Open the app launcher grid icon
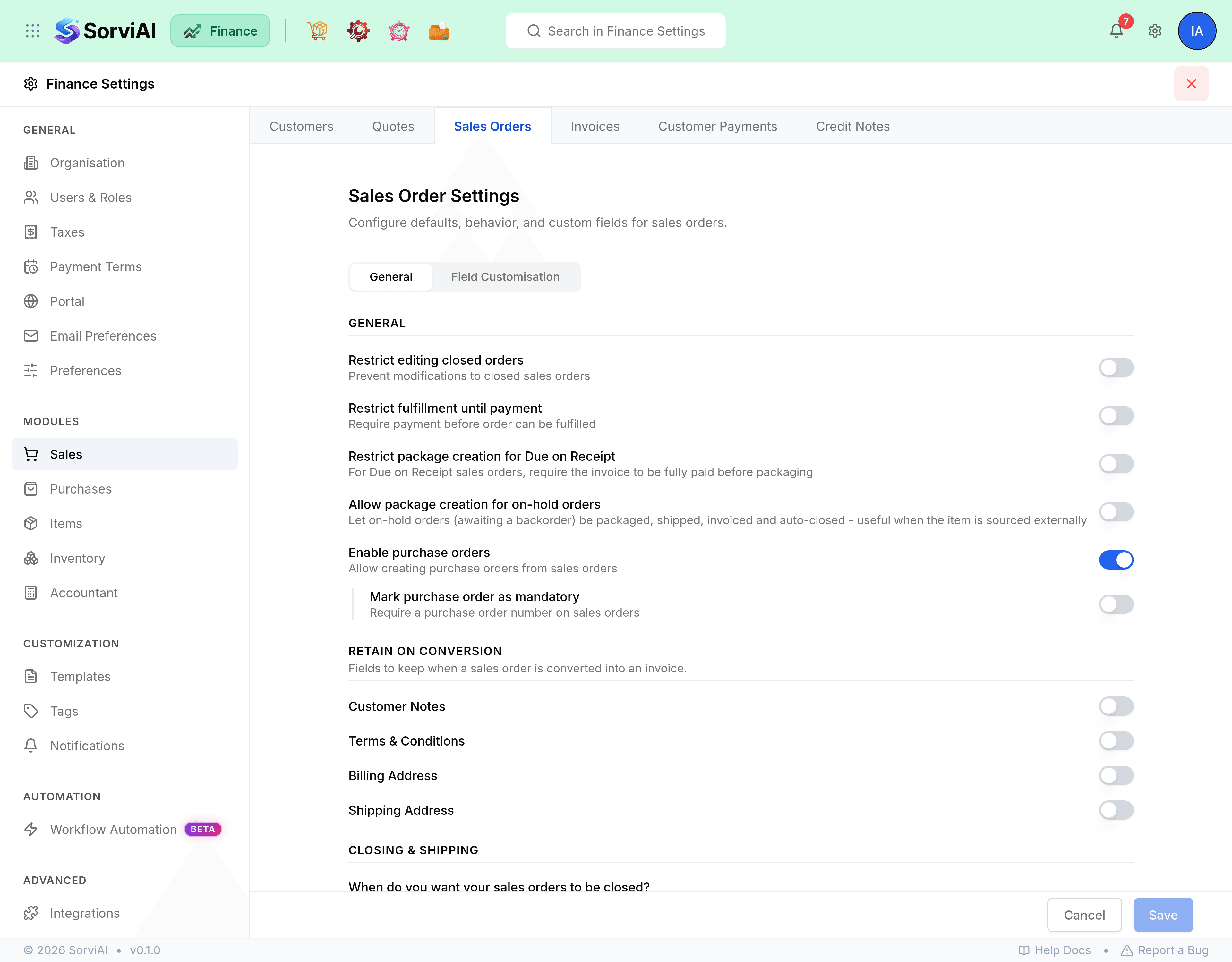 [x=32, y=31]
